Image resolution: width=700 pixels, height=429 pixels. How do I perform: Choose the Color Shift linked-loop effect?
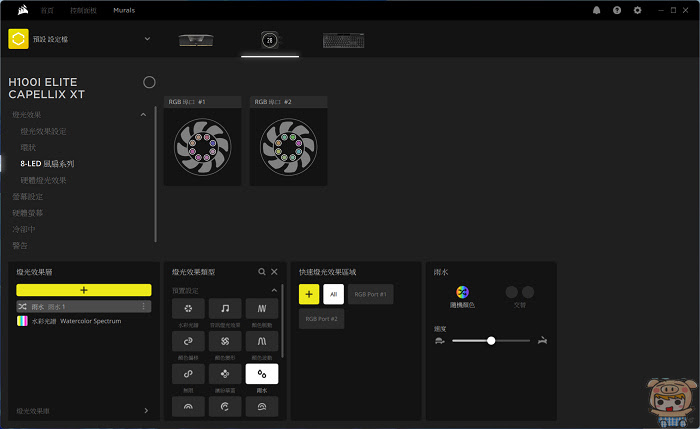pos(188,341)
